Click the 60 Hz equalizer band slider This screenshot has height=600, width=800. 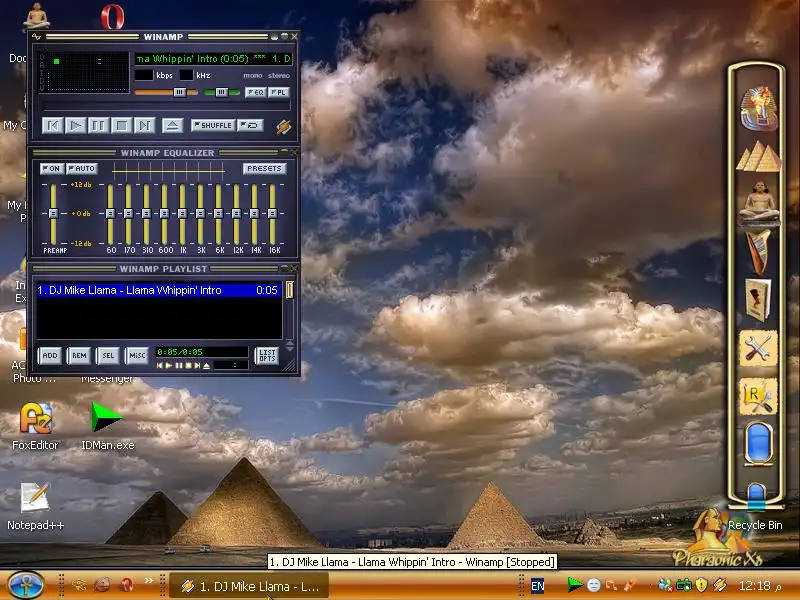tap(110, 214)
